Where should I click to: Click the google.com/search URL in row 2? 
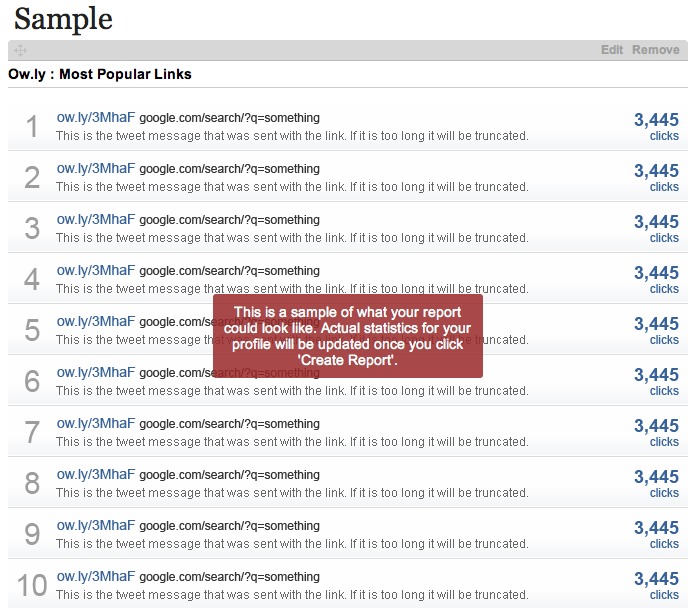pyautogui.click(x=229, y=169)
